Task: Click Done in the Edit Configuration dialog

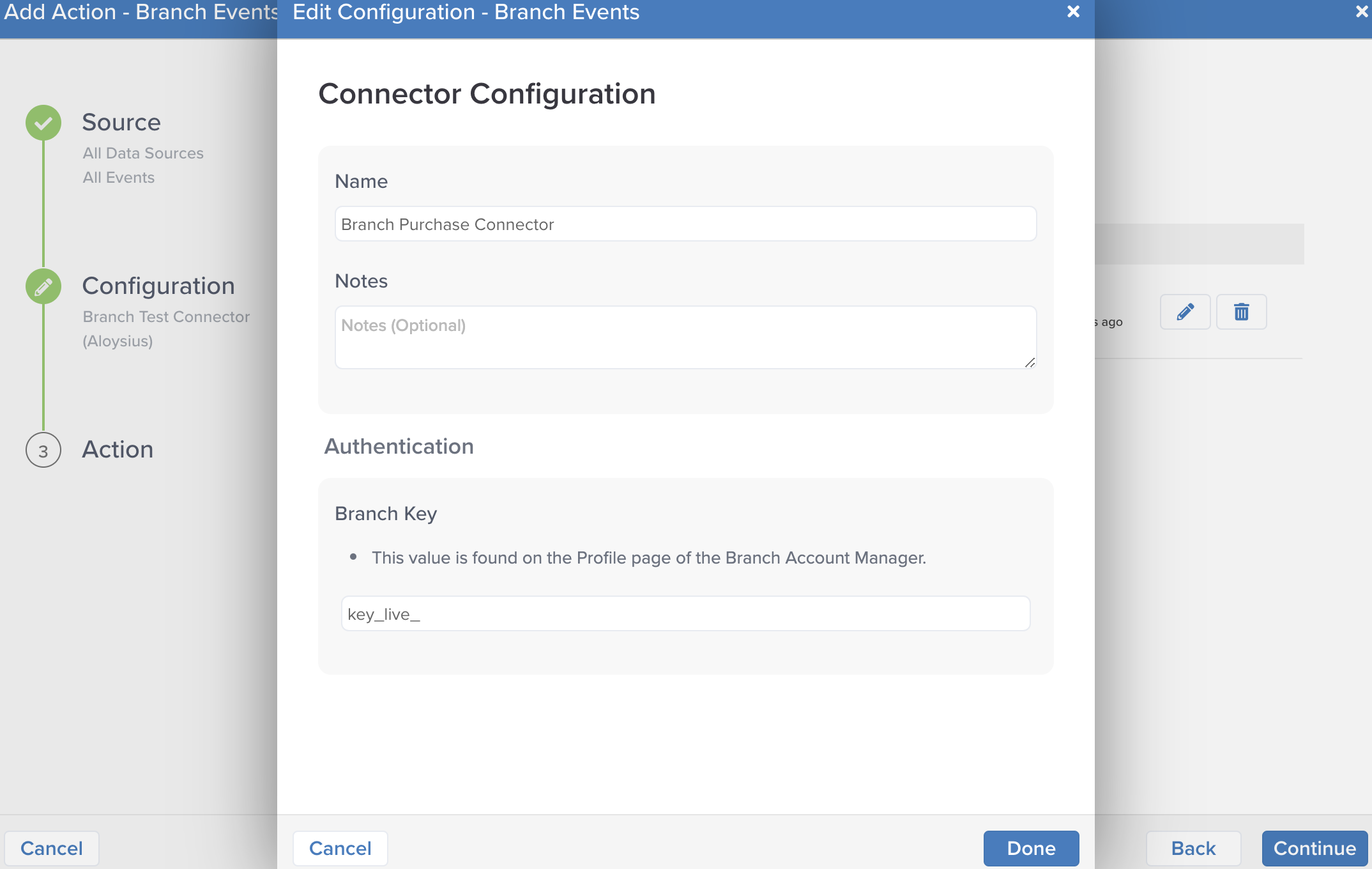Action: [x=1031, y=849]
